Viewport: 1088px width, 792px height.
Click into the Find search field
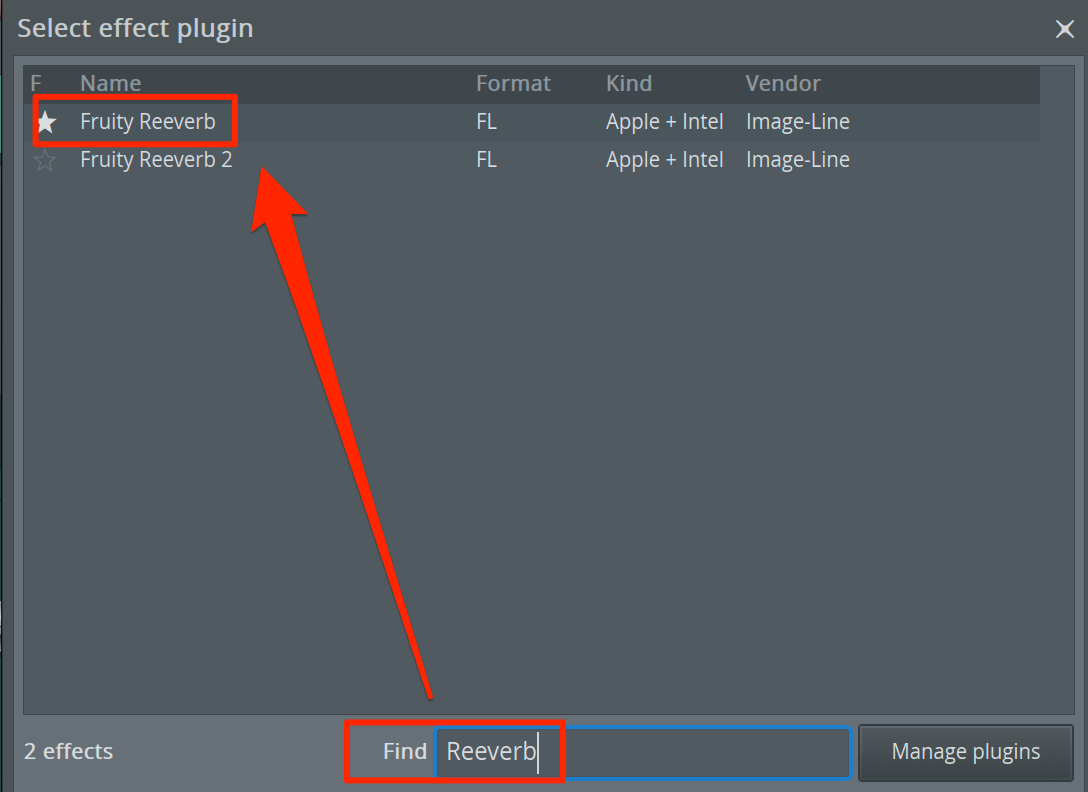[x=643, y=752]
